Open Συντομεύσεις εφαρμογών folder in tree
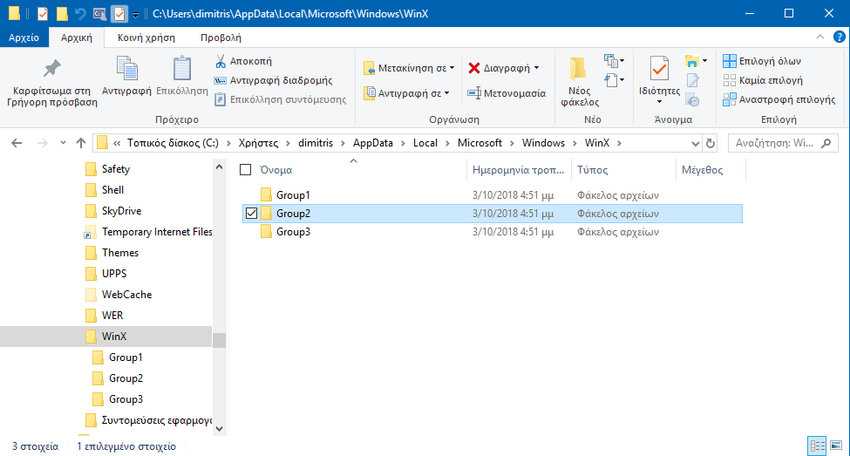The image size is (850, 456). point(157,420)
